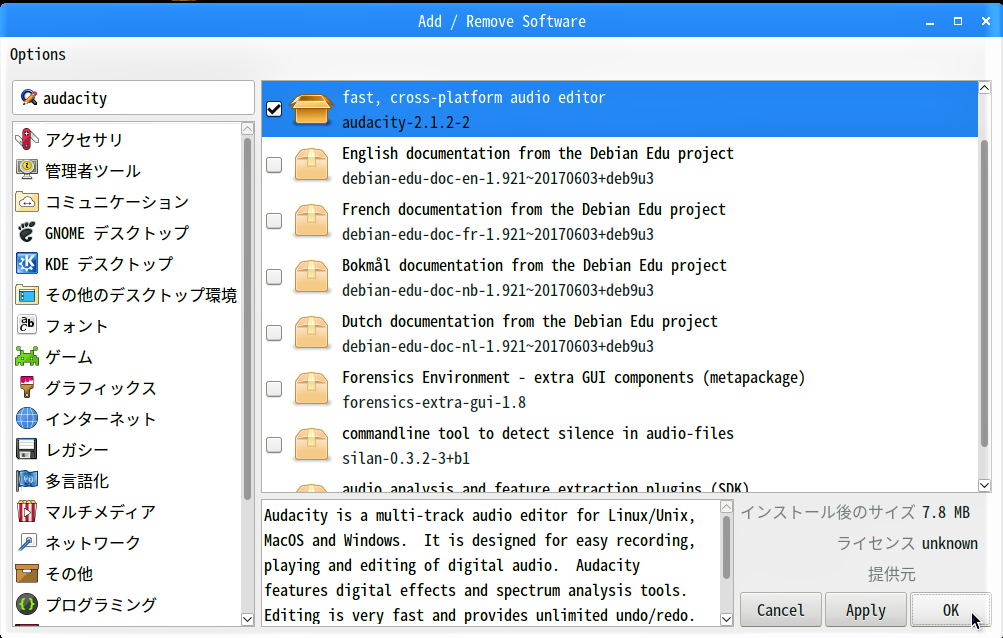Click the up arrow of the package list scrollbar
This screenshot has height=638, width=1003.
click(984, 88)
